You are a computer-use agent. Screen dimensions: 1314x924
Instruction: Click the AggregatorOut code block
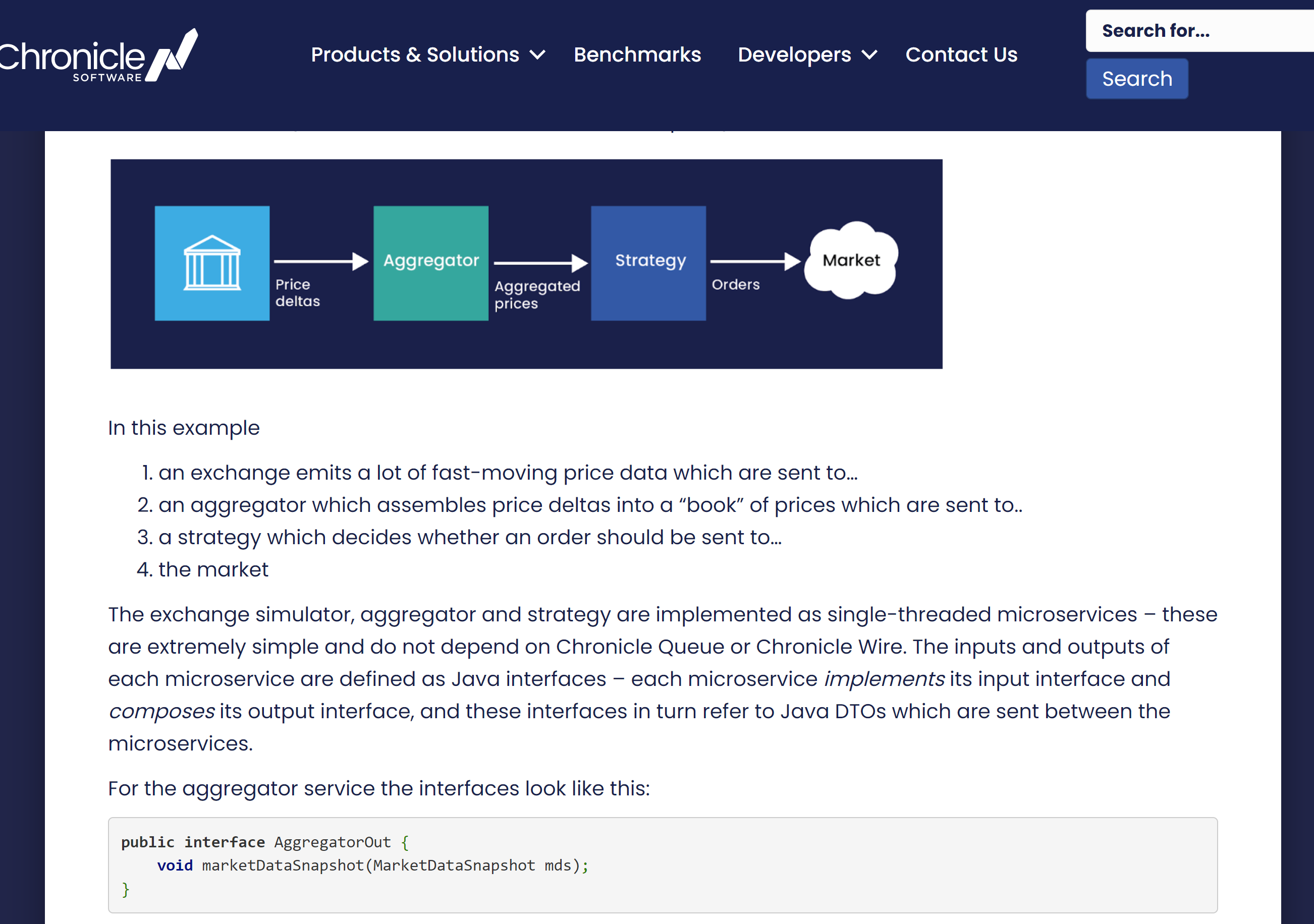(662, 864)
